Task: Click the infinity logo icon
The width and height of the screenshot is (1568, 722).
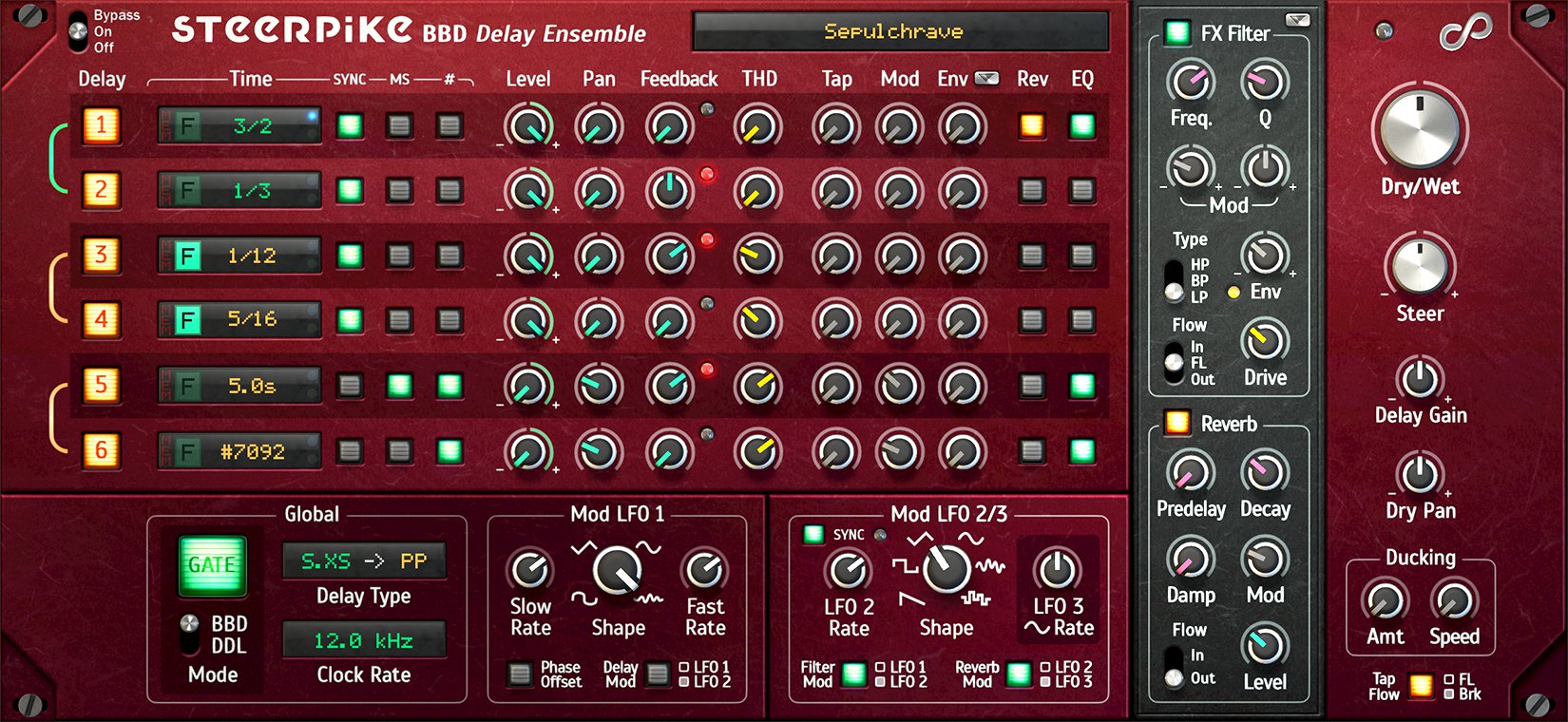Action: pos(1464,32)
